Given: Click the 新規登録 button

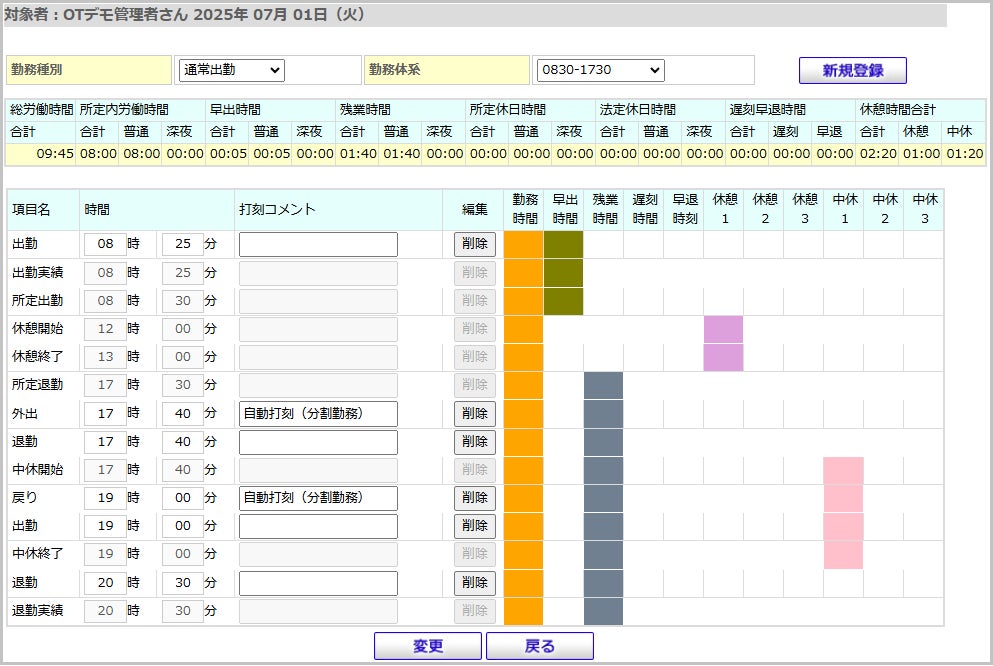Looking at the screenshot, I should click(x=852, y=70).
